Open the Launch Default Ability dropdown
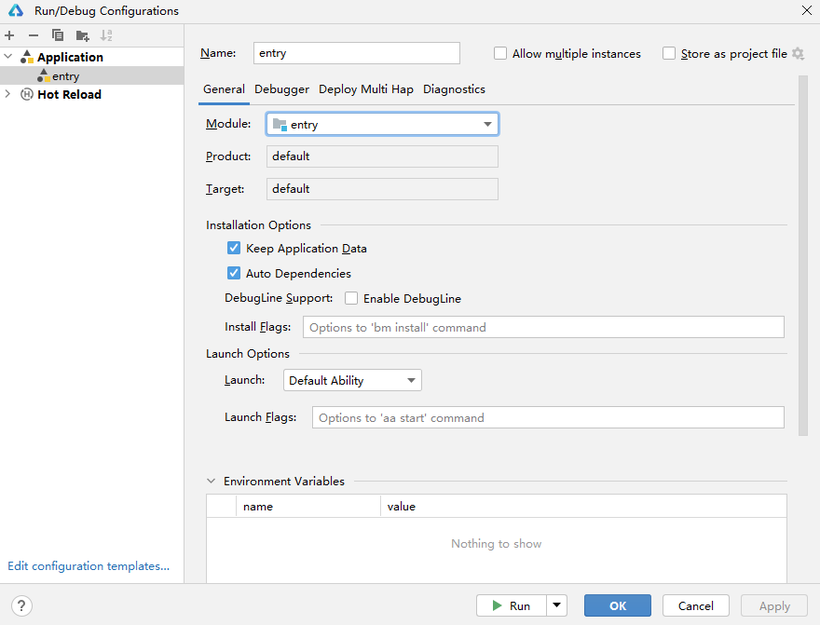 pos(352,380)
